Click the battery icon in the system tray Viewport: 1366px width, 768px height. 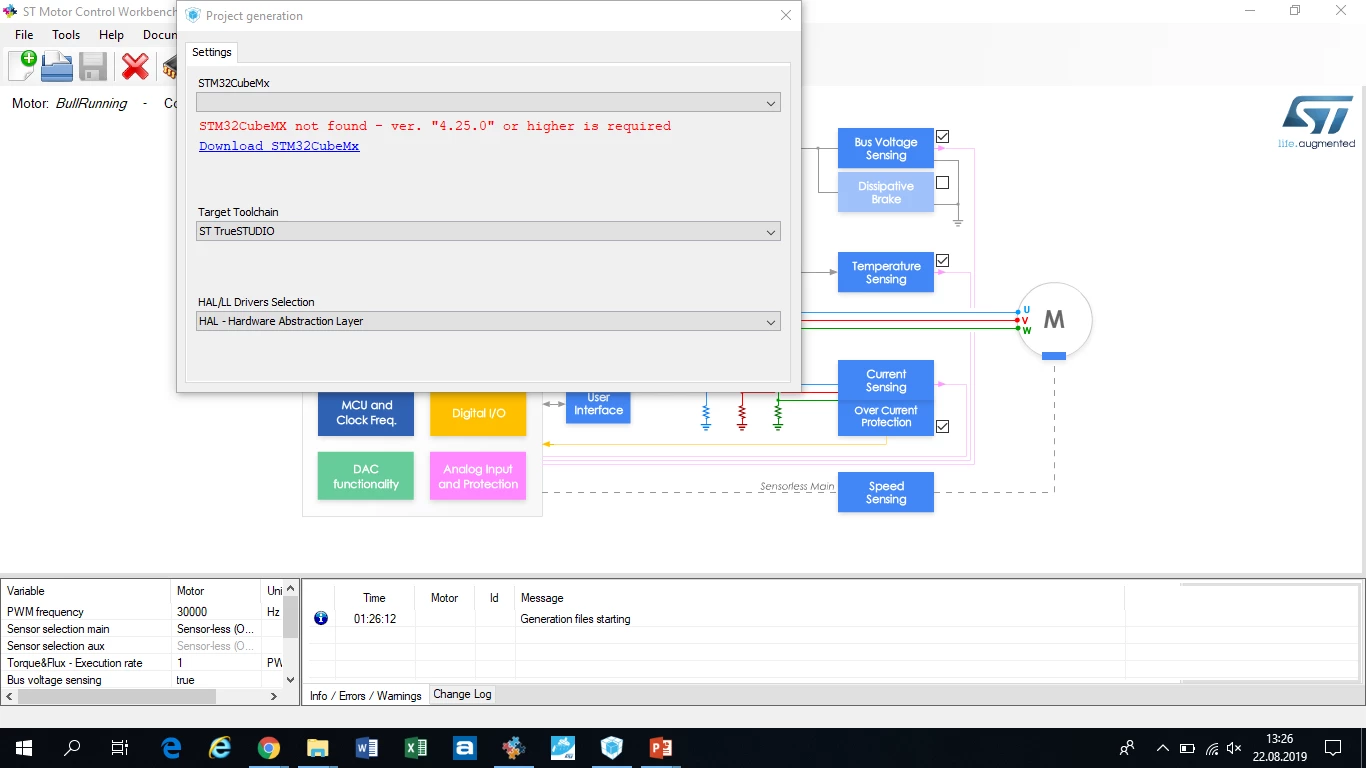coord(1187,748)
